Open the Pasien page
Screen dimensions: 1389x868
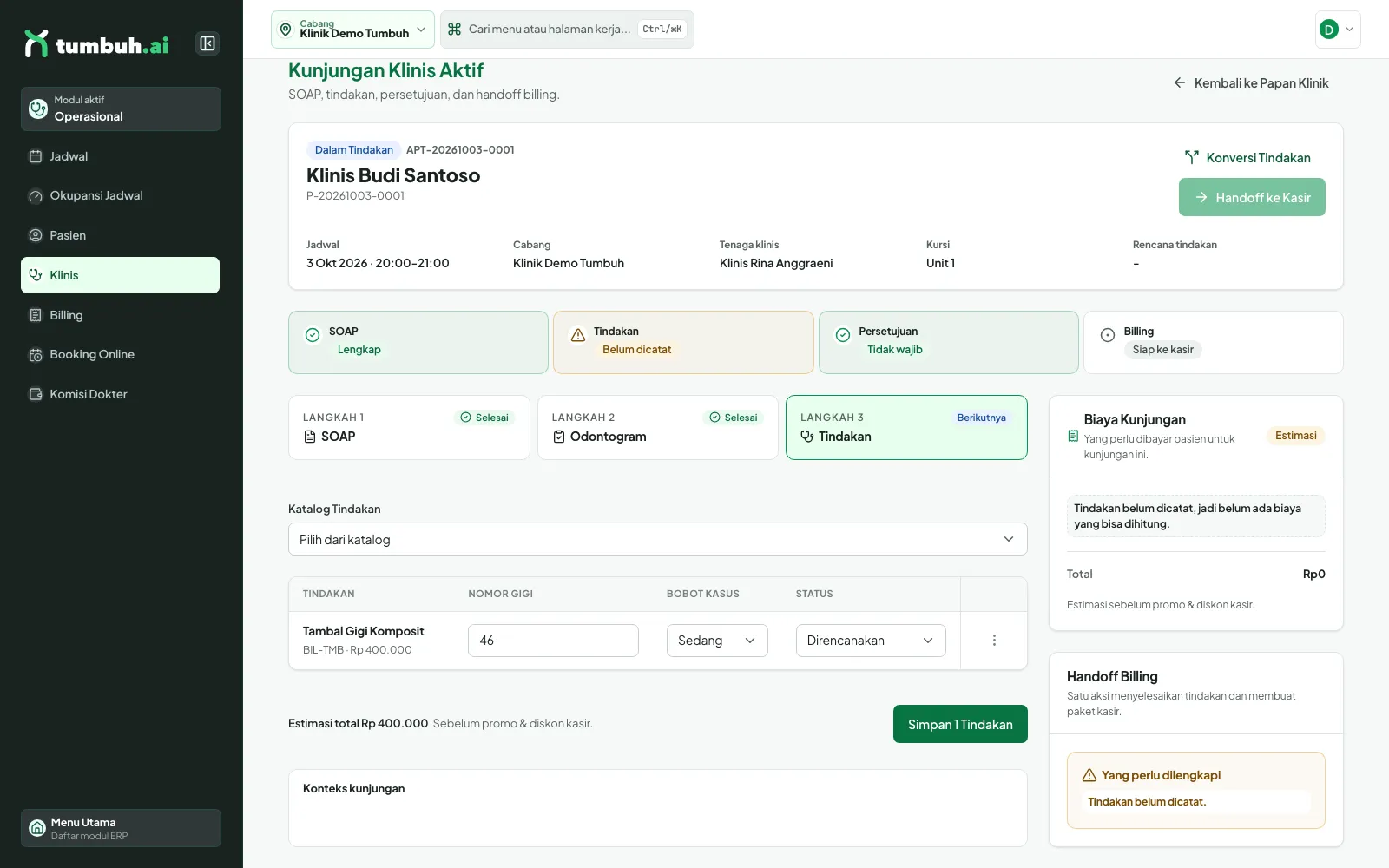point(120,235)
